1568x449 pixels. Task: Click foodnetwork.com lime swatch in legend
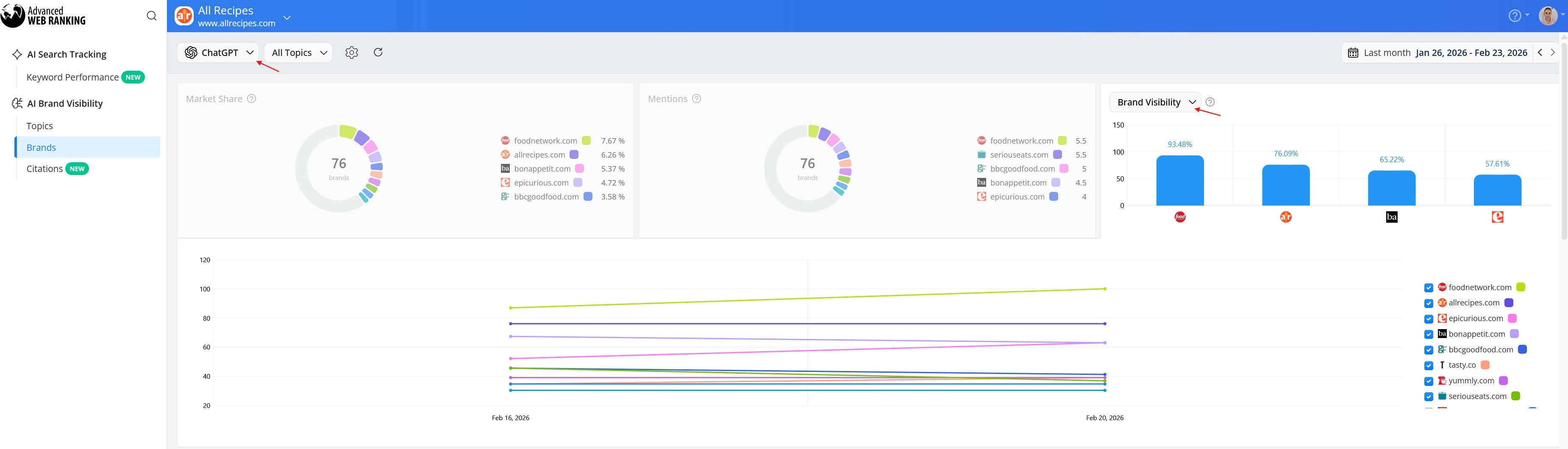1521,287
